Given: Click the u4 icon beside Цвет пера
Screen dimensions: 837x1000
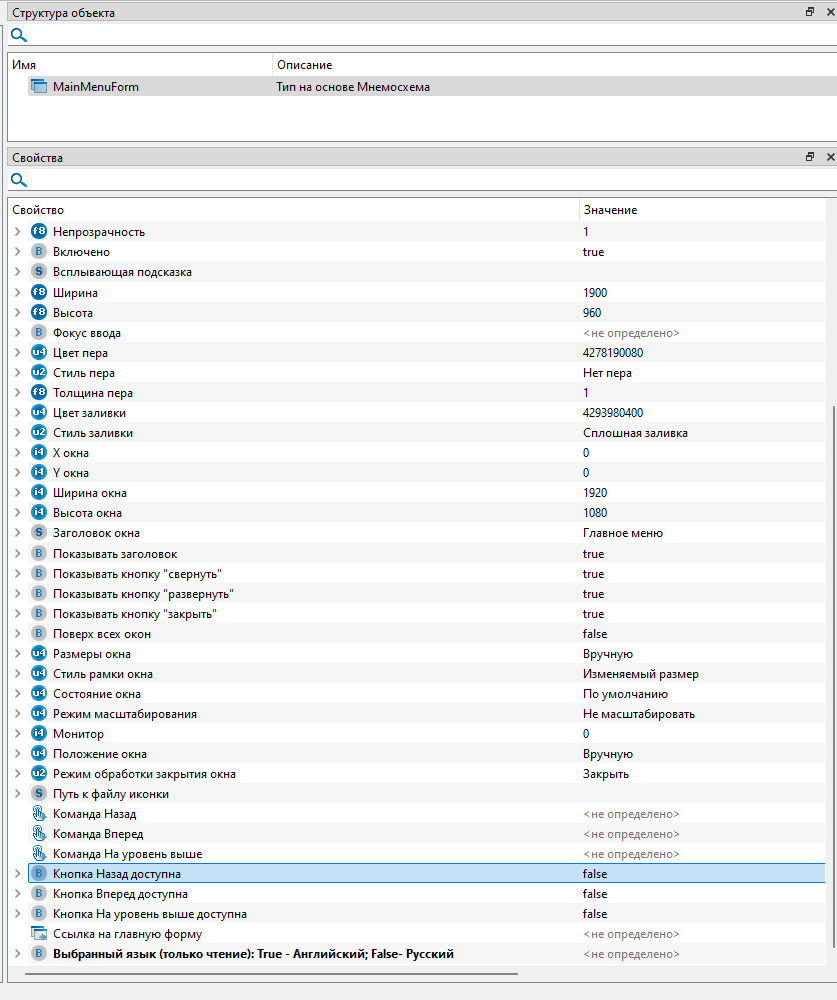Looking at the screenshot, I should click(x=39, y=353).
